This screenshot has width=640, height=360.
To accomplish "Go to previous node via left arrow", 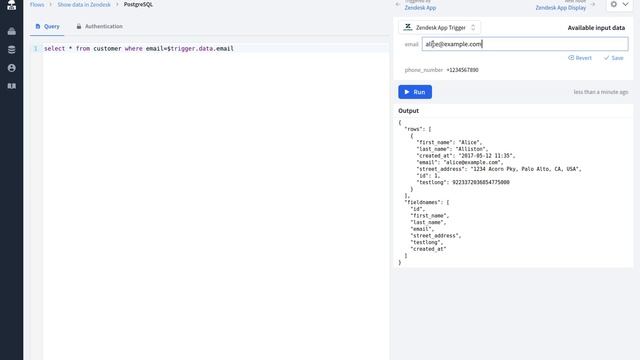I will (398, 4).
